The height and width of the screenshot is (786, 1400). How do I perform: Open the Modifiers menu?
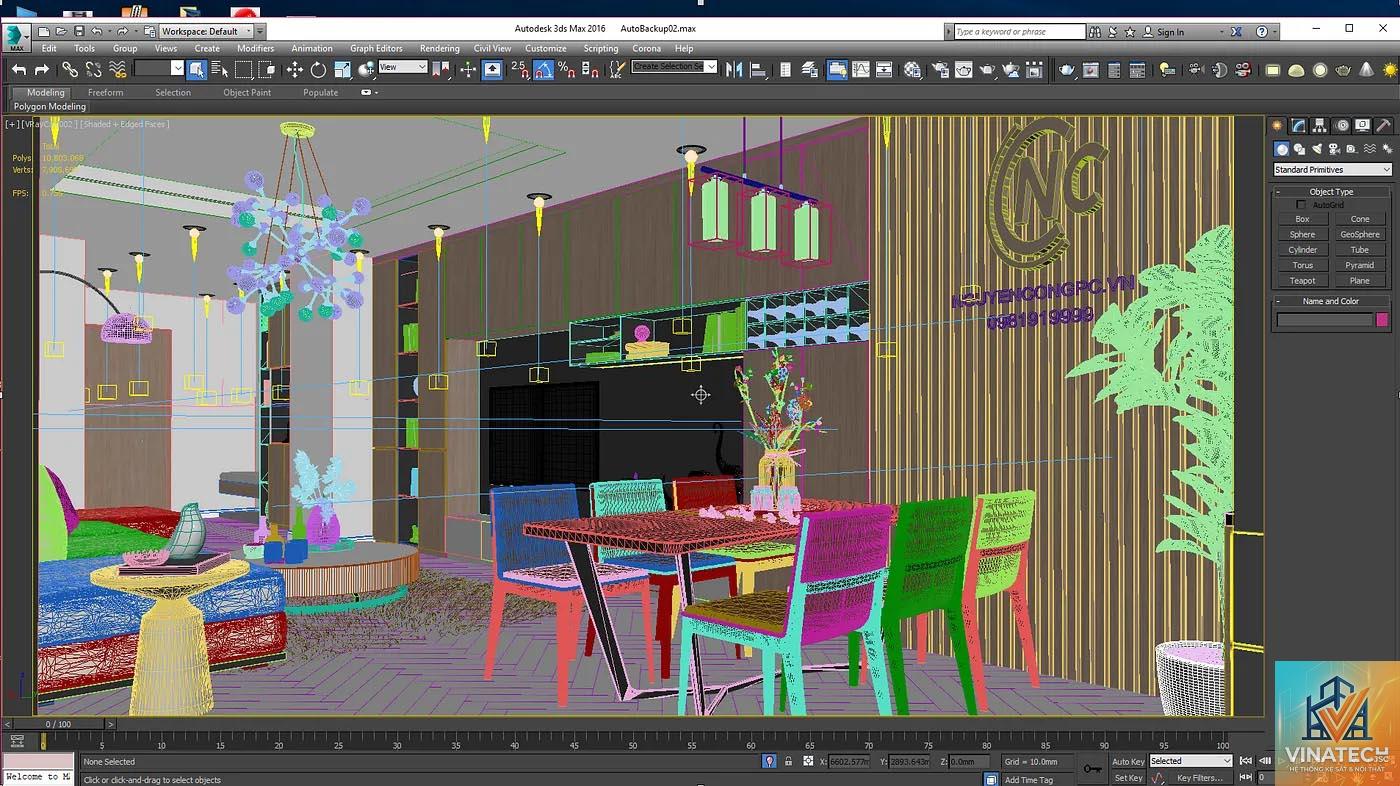coord(255,48)
